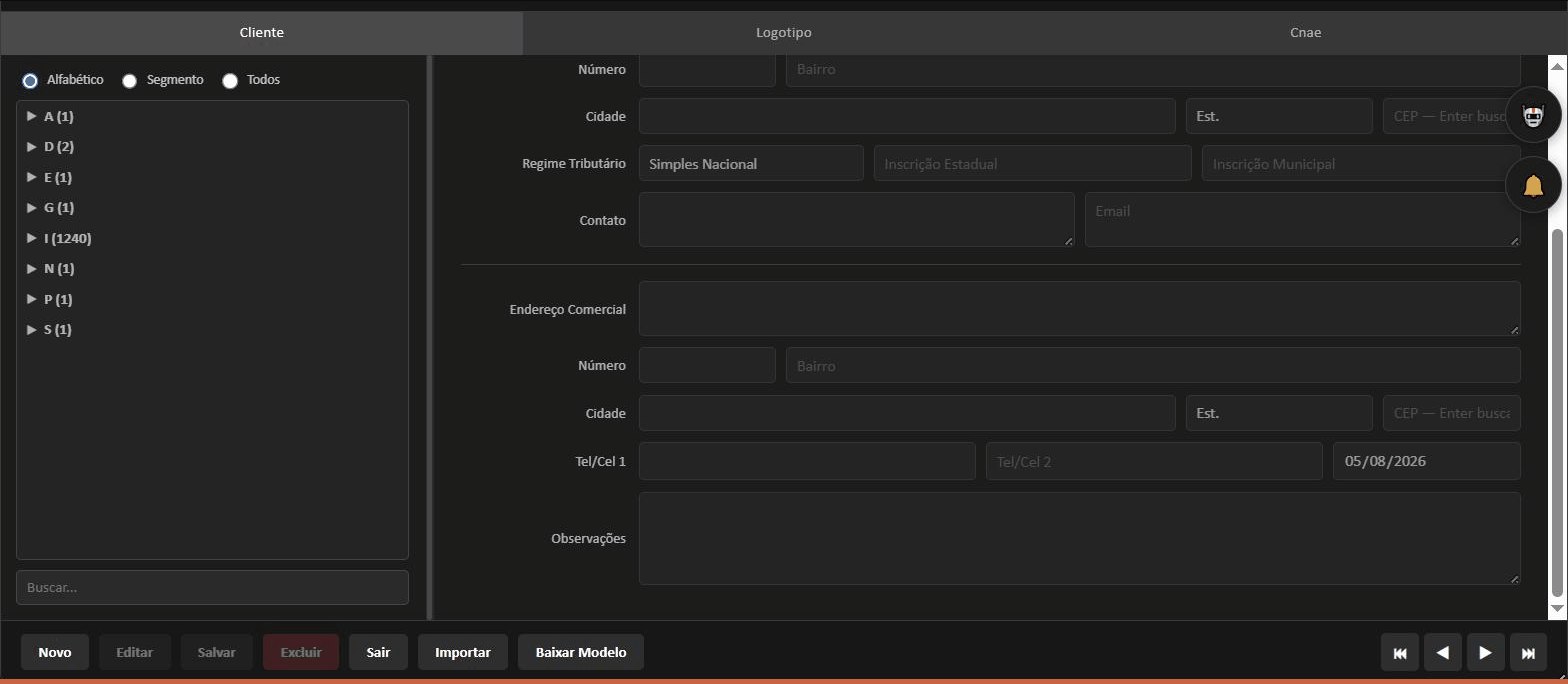Image resolution: width=1568 pixels, height=684 pixels.
Task: Click the Email text area
Action: (1303, 219)
